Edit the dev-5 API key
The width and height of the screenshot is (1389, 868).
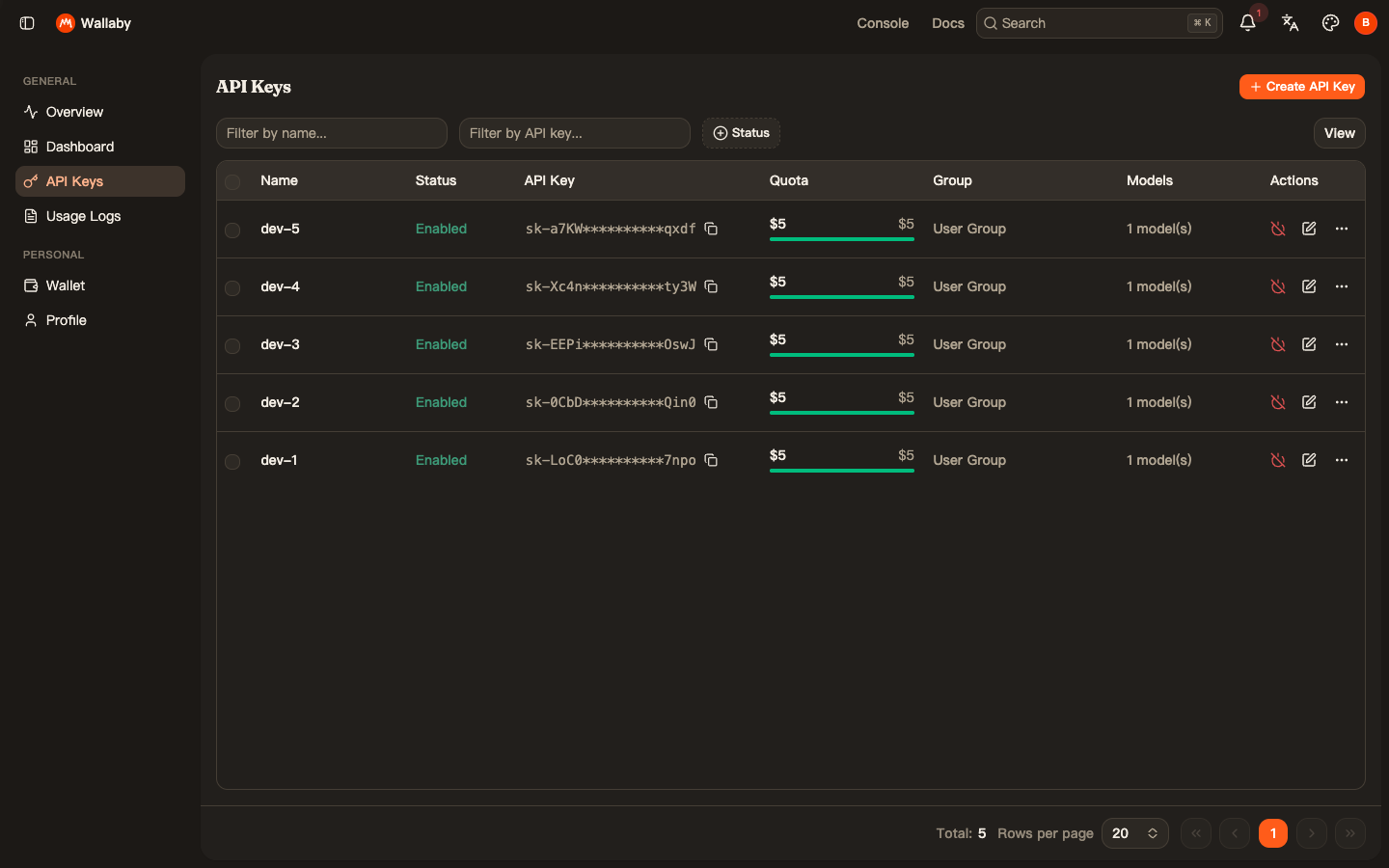[1309, 229]
